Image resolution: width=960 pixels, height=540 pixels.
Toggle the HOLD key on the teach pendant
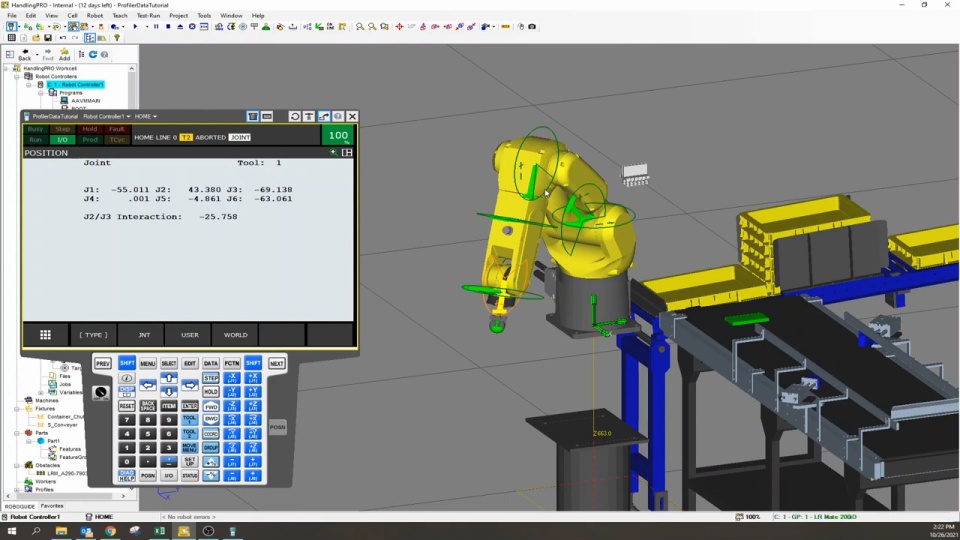(x=211, y=392)
